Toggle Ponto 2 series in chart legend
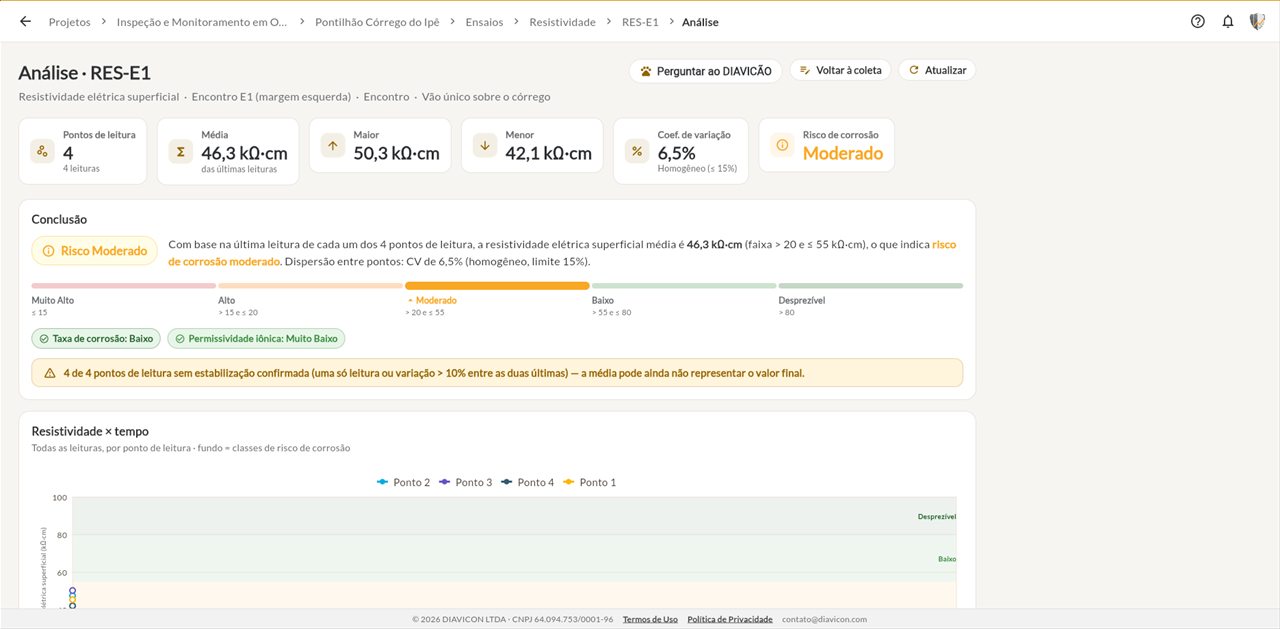The height and width of the screenshot is (629, 1280). (x=404, y=482)
